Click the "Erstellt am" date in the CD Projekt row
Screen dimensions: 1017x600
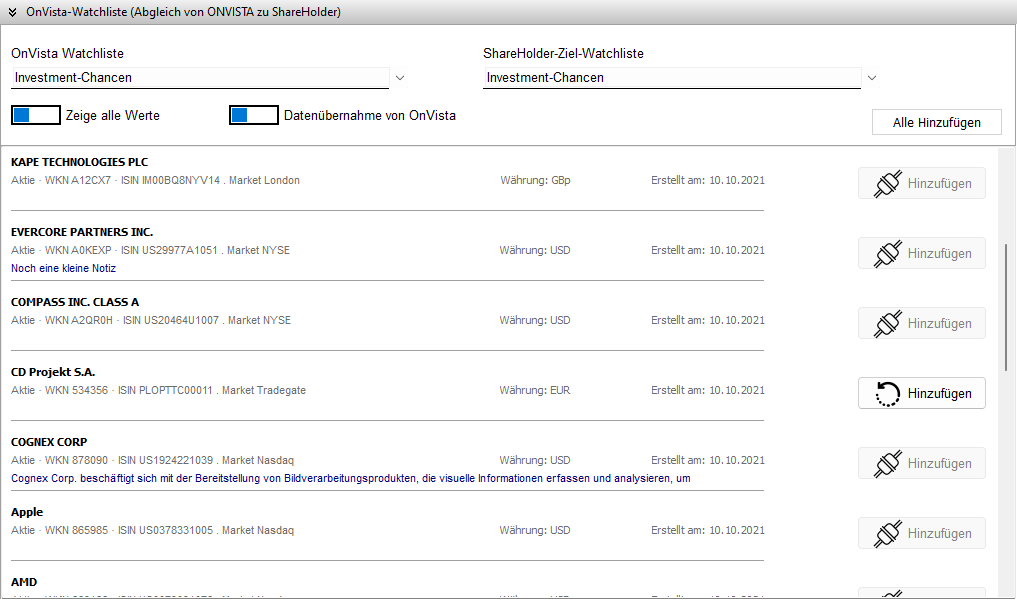(x=708, y=390)
